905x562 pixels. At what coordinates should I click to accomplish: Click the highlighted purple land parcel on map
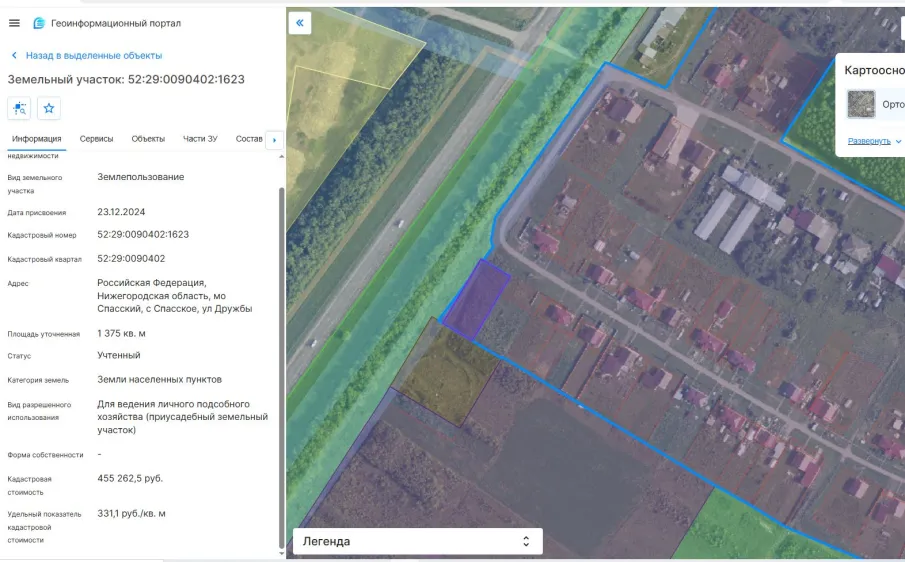(x=476, y=299)
